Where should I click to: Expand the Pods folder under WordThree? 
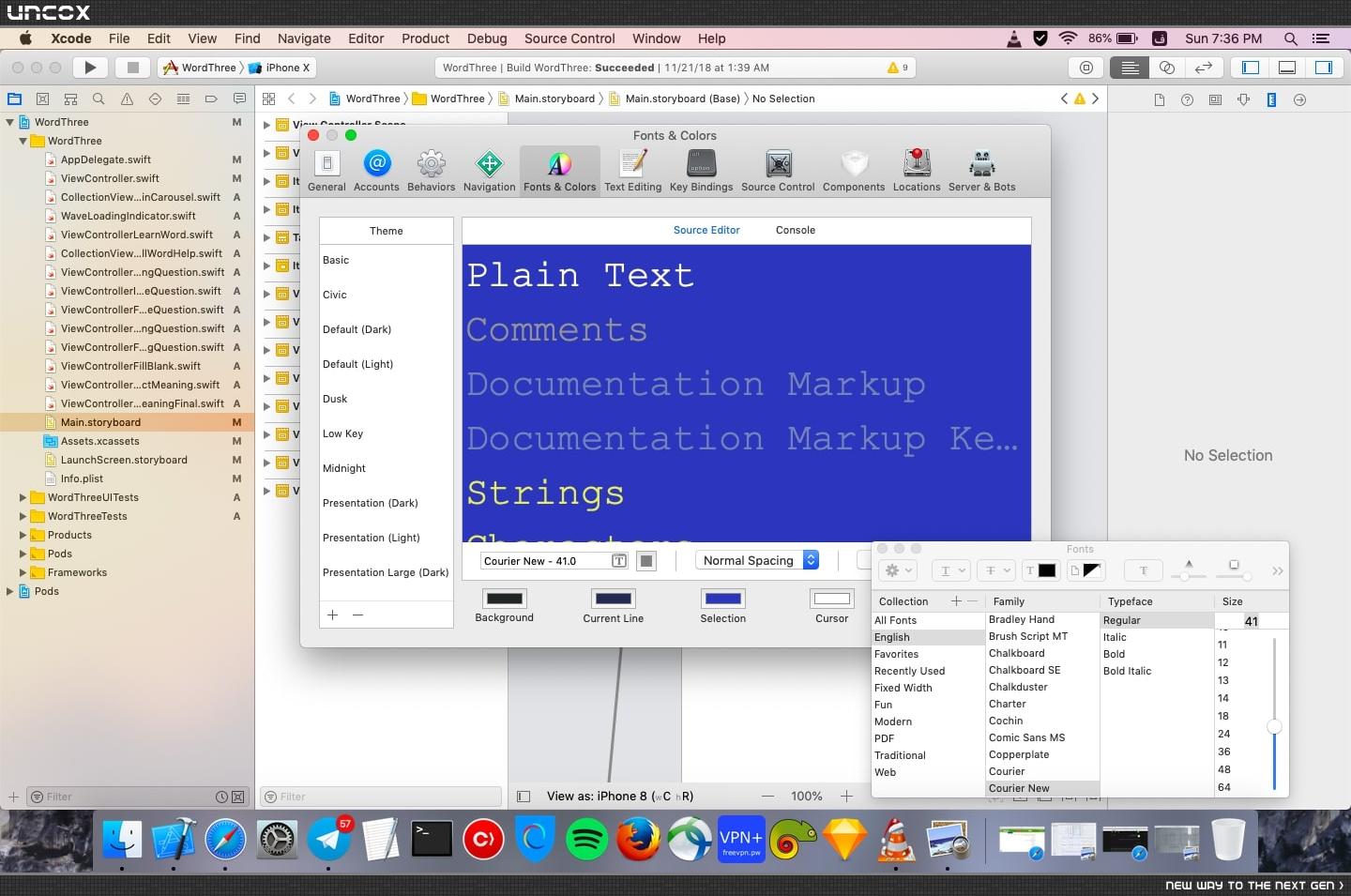point(23,554)
